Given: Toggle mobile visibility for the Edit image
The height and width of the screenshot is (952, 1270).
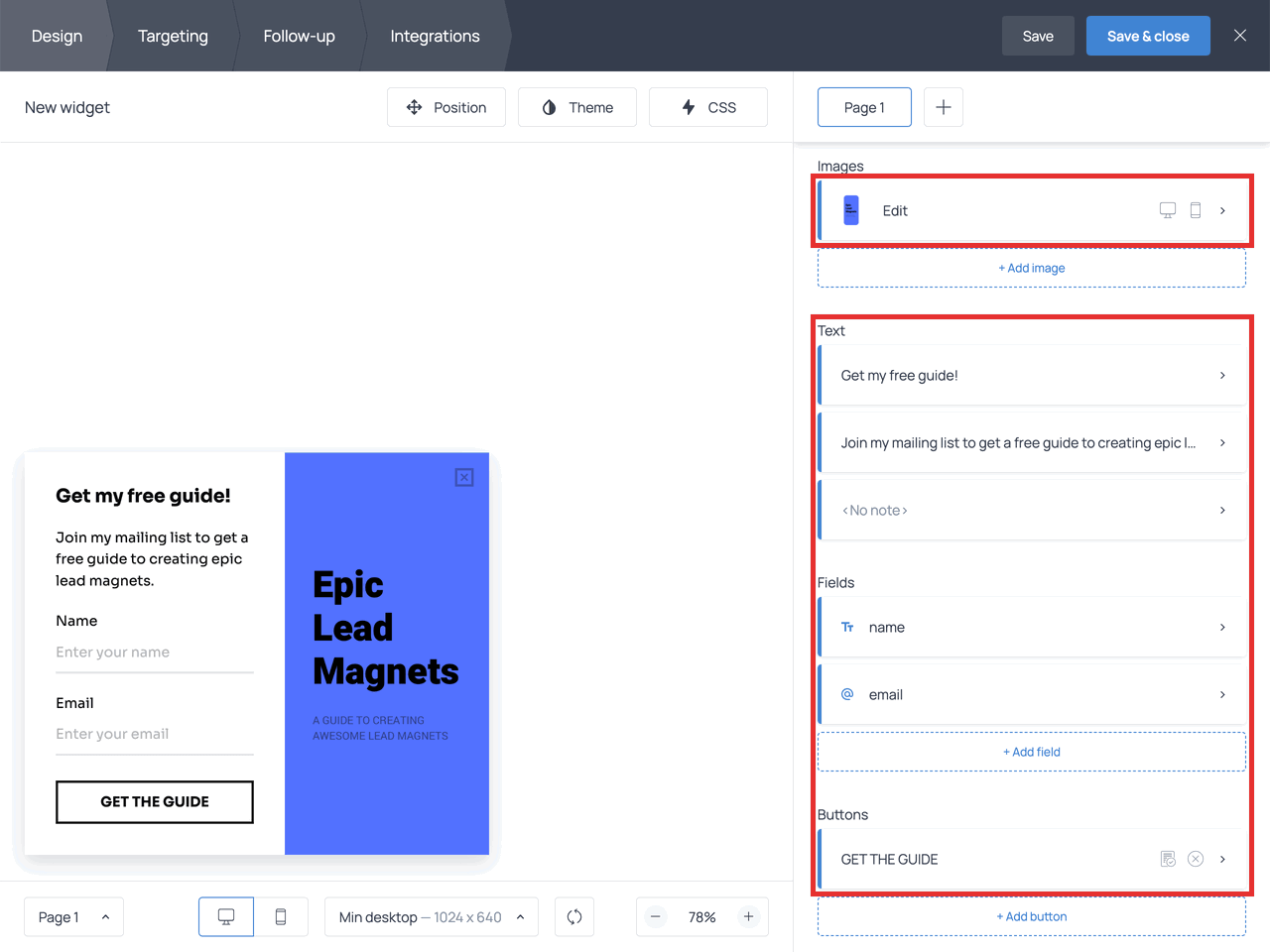Looking at the screenshot, I should (x=1196, y=210).
